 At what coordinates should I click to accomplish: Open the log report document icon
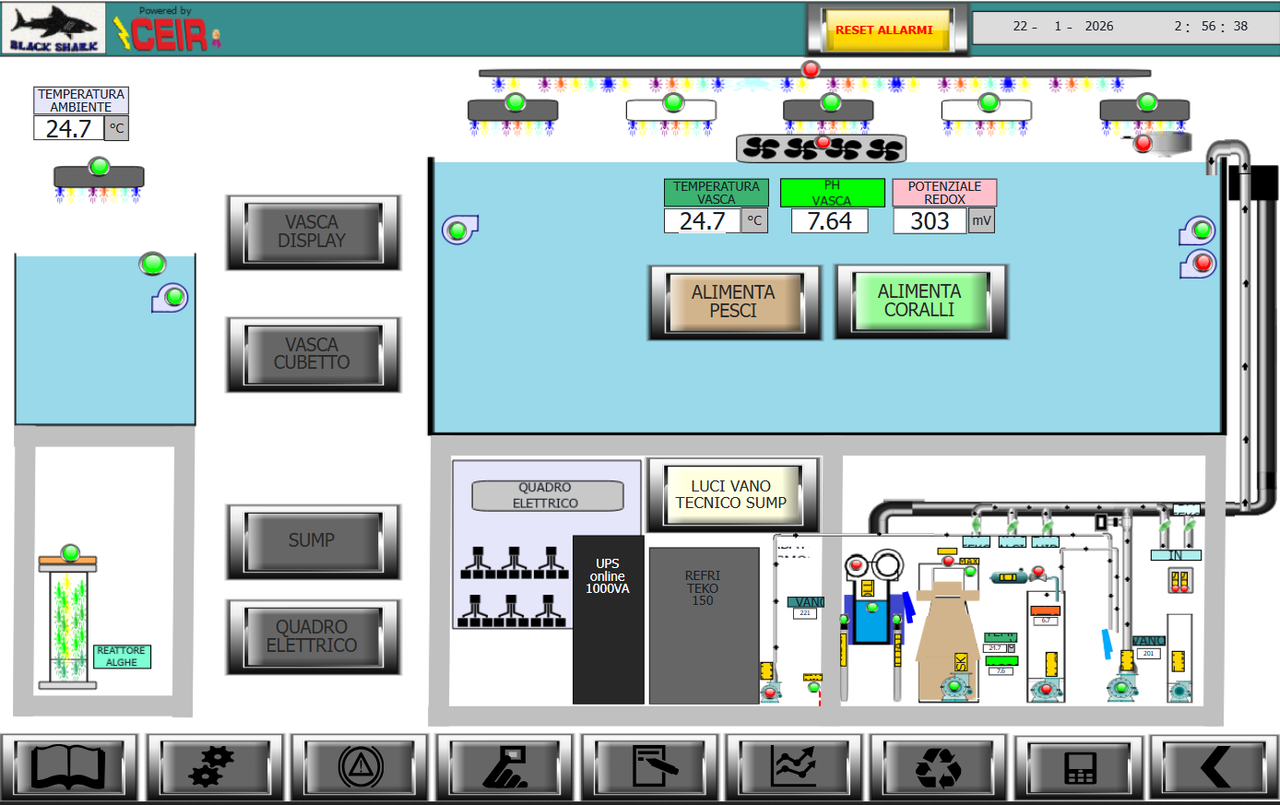point(649,766)
